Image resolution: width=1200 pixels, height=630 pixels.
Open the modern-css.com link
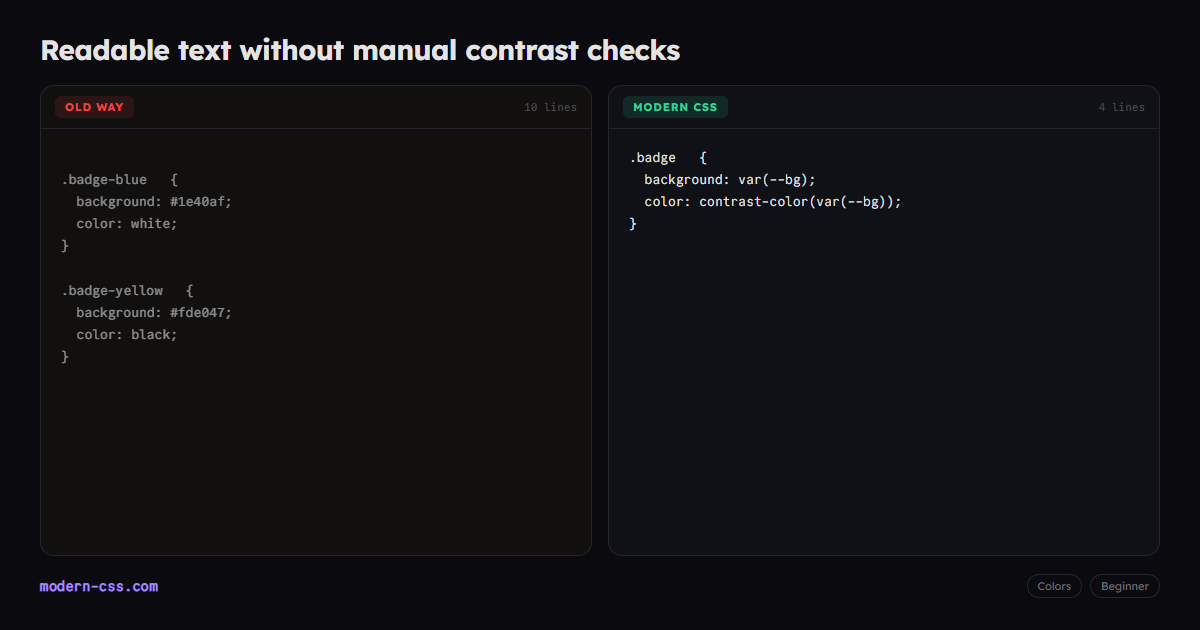99,586
